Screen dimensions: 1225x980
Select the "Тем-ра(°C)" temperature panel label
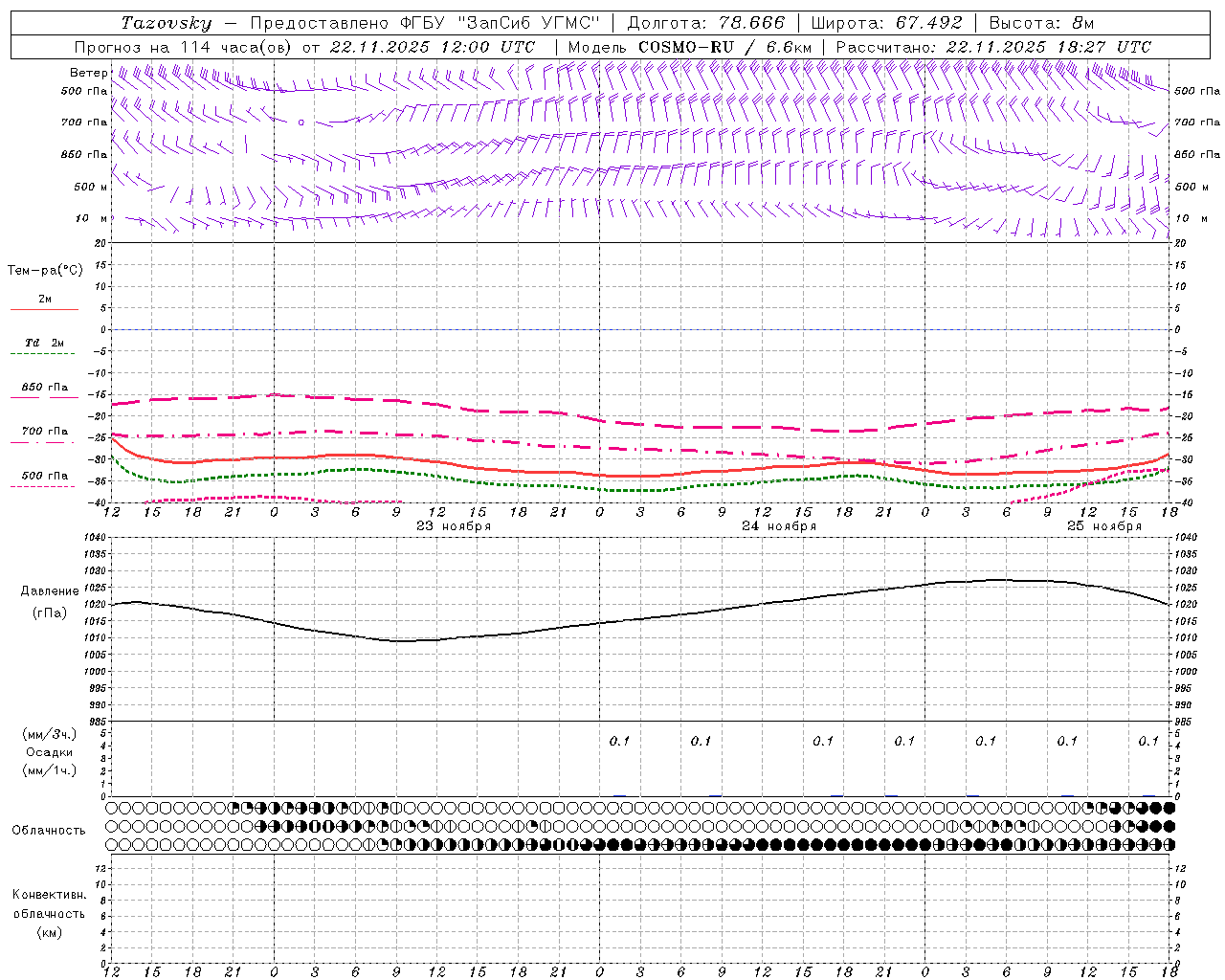(x=45, y=271)
